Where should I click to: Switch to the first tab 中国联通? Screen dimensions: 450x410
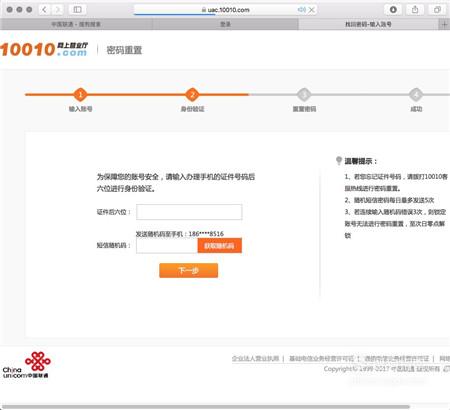76,24
